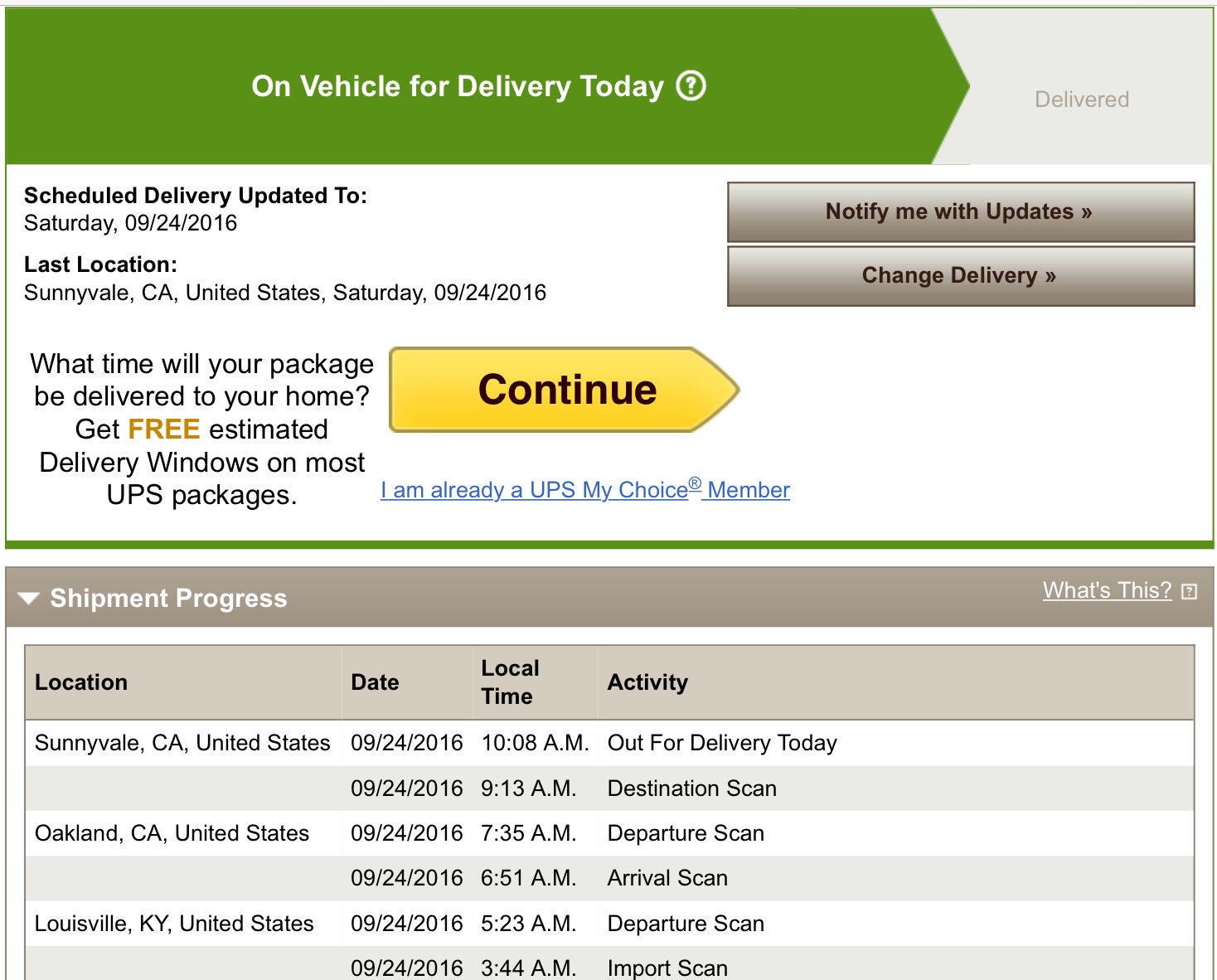
Task: Click the Local Time column header
Action: pyautogui.click(x=510, y=682)
